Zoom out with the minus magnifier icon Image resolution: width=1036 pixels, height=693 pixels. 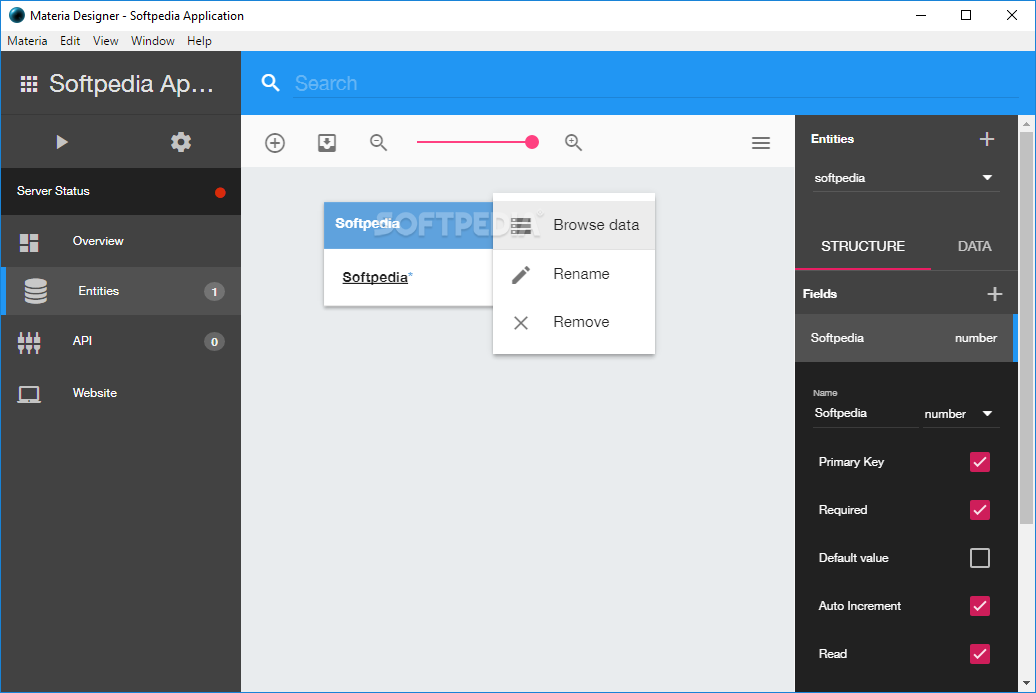tap(378, 143)
